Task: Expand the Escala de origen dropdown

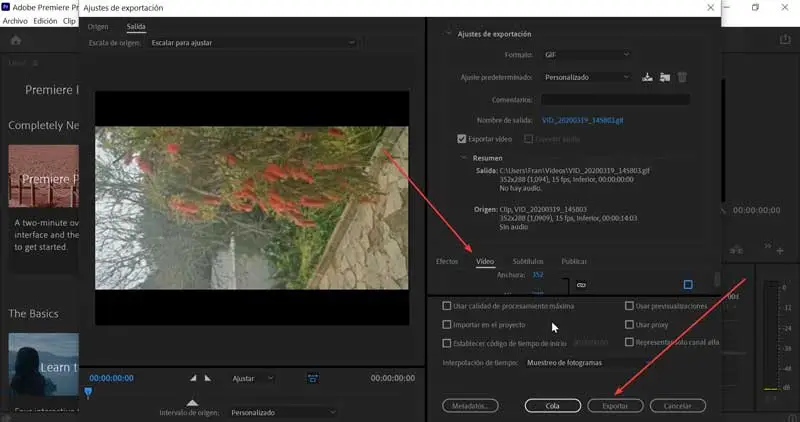Action: point(251,43)
